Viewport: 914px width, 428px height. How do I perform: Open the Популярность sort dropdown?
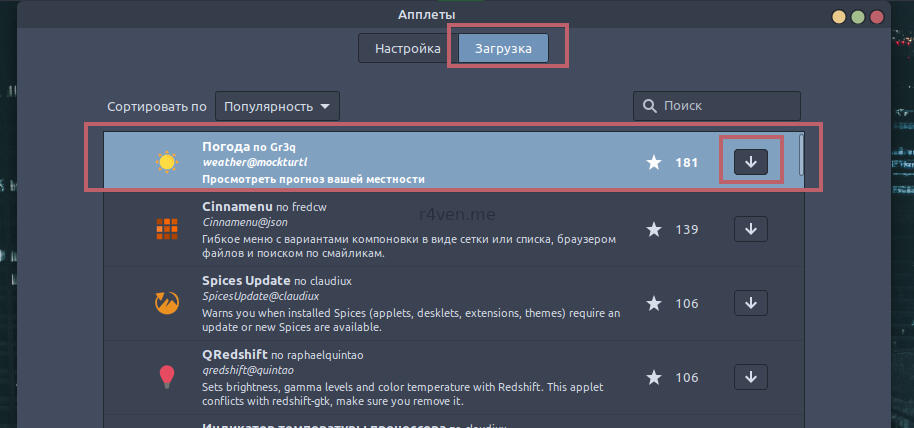tap(277, 106)
